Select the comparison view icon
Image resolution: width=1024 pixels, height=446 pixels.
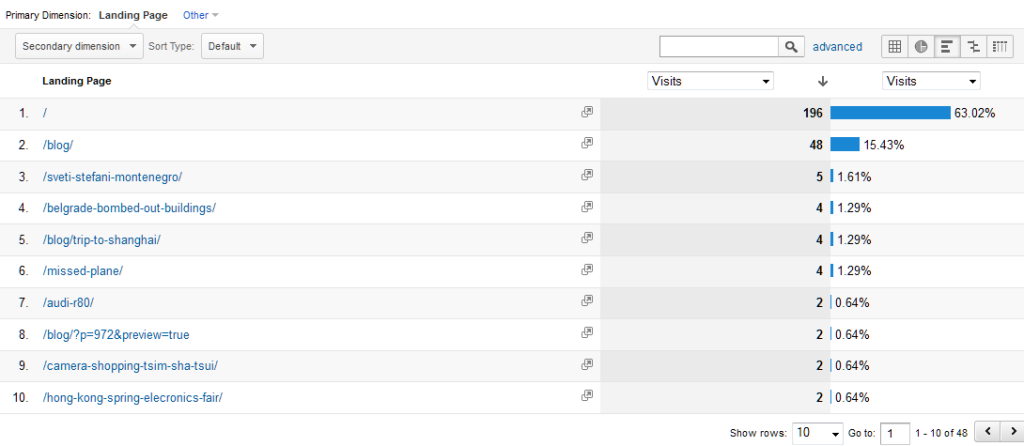pos(973,46)
